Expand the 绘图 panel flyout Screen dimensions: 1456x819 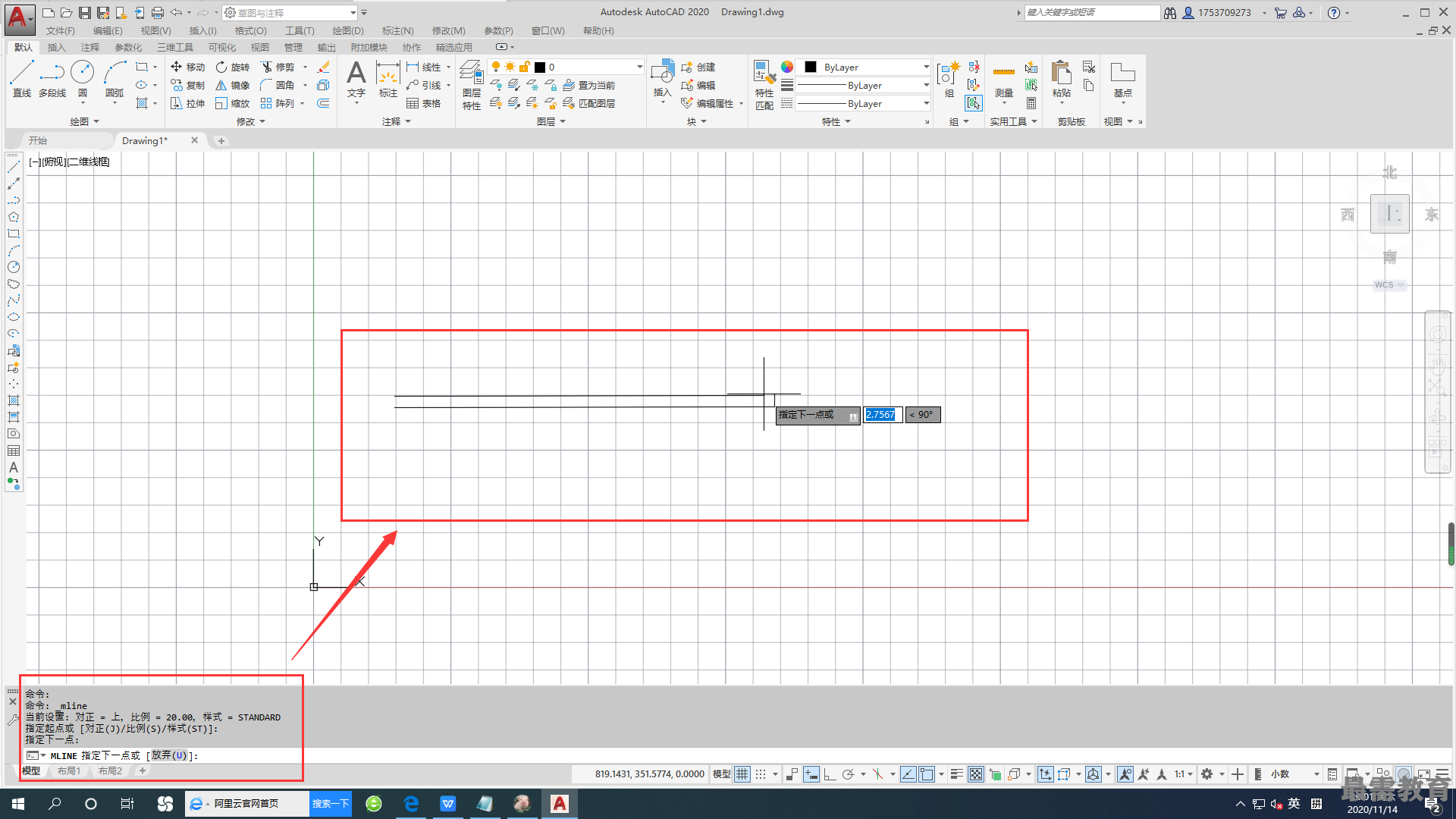pyautogui.click(x=85, y=121)
